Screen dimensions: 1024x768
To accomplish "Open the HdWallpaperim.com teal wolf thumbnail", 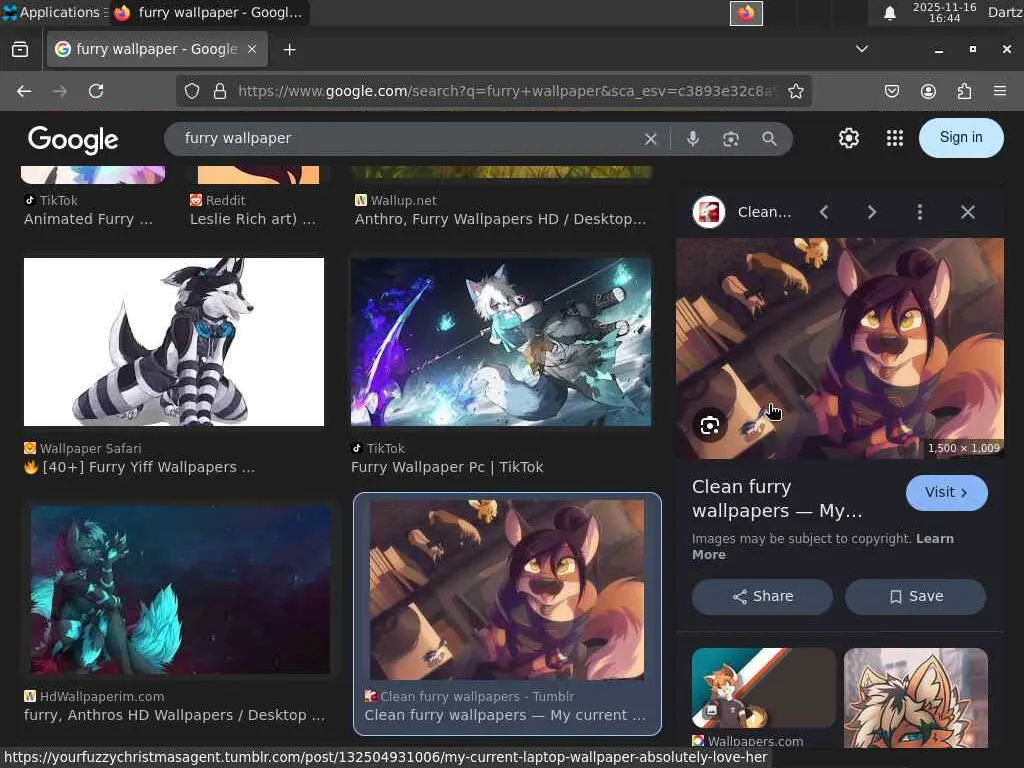I will tap(180, 590).
